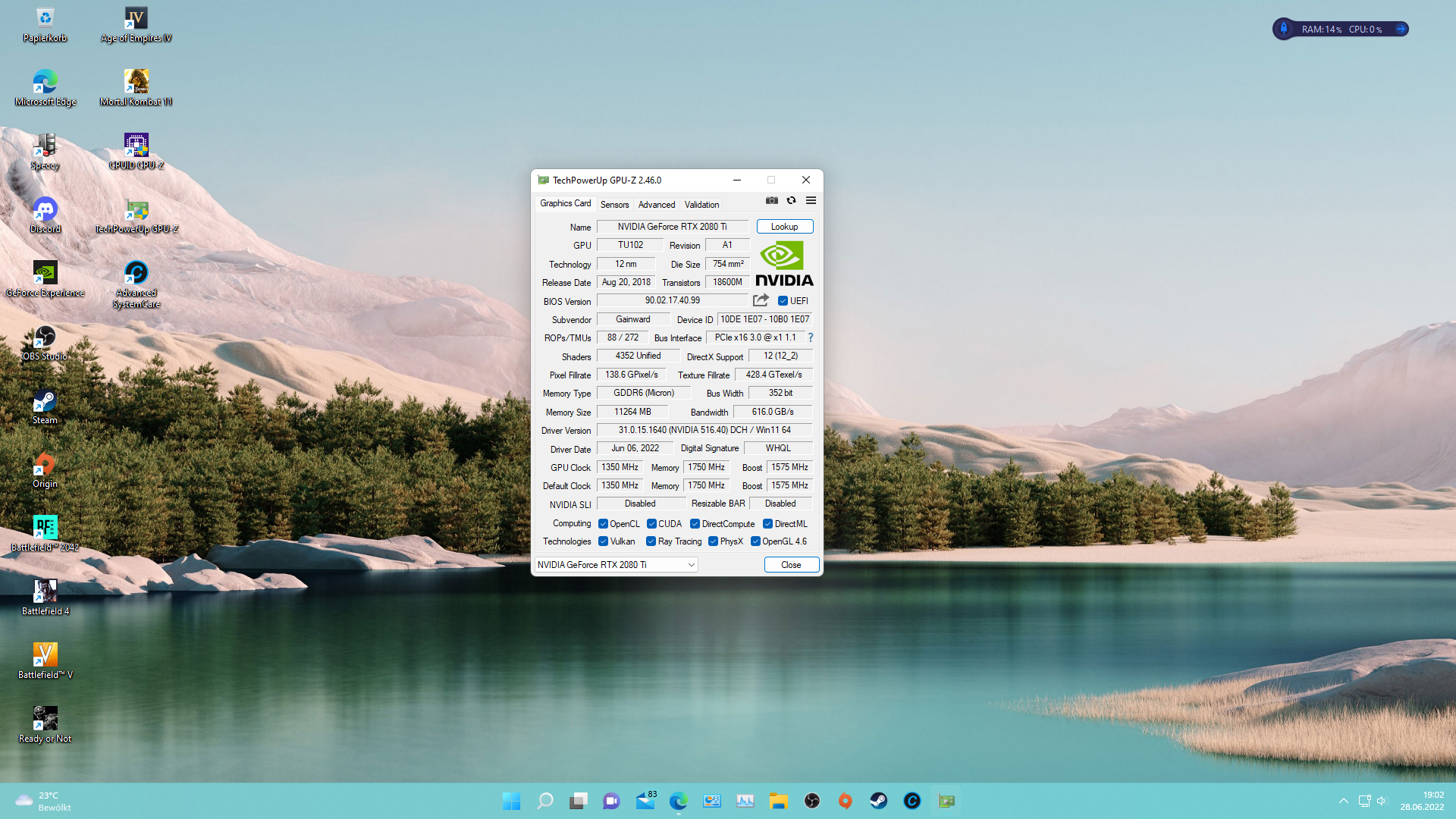Screen dimensions: 1456x819
Task: Click the GPU-Z refresh icon
Action: coord(791,200)
